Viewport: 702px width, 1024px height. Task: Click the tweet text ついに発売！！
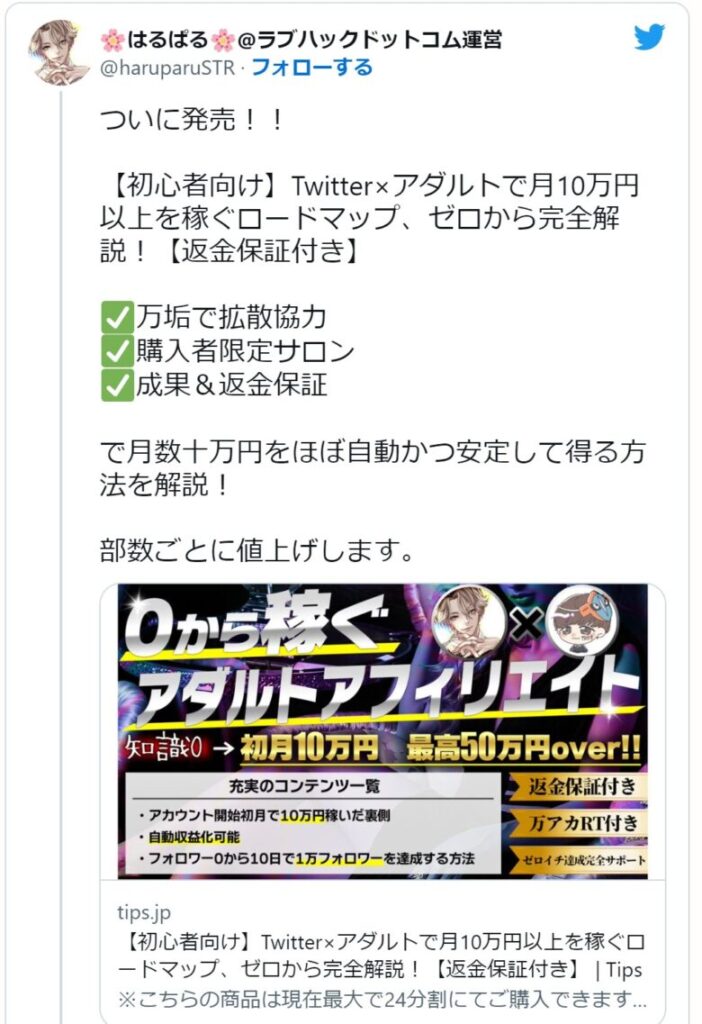191,120
